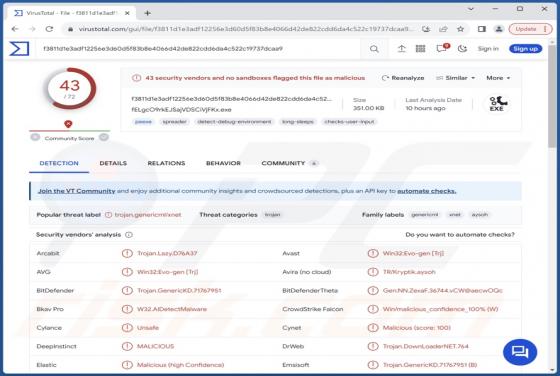Viewport: 560px width, 376px height.
Task: Toggle dark mode moon icon
Action: click(462, 49)
